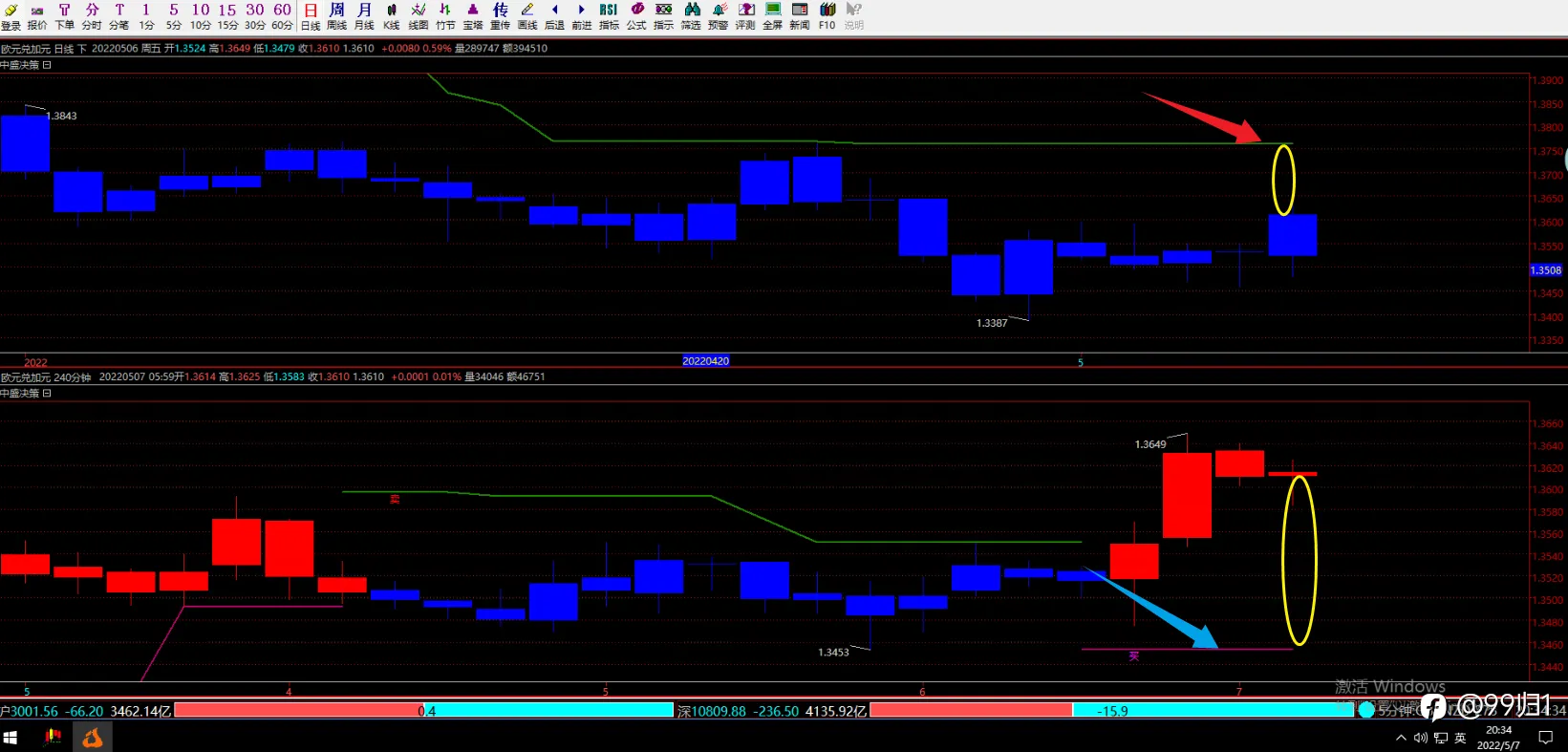Collapse 中盛决策 indicator on daily chart
This screenshot has width=1568, height=752.
click(x=47, y=65)
